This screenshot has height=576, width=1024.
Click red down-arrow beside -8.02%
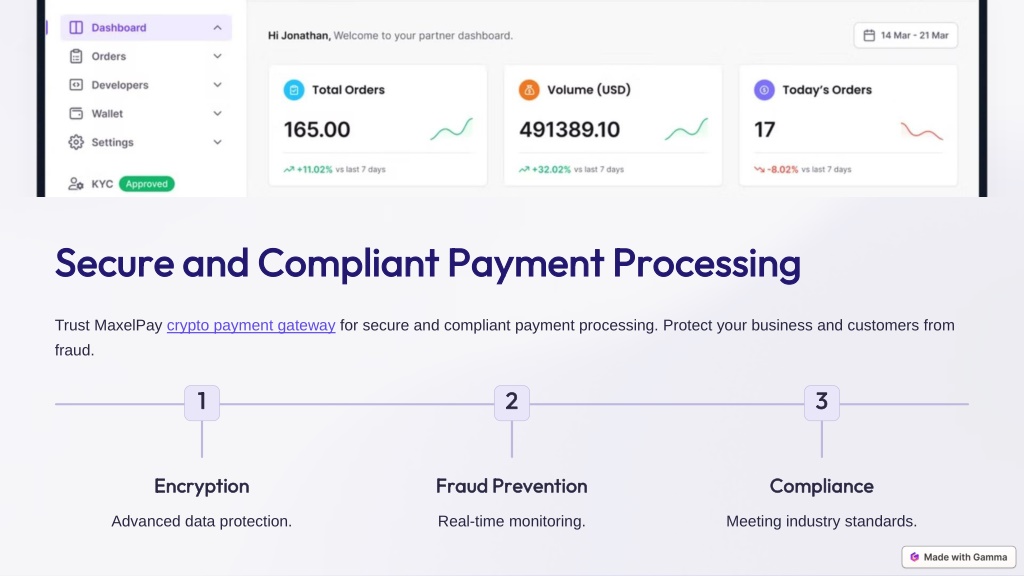[x=759, y=169]
